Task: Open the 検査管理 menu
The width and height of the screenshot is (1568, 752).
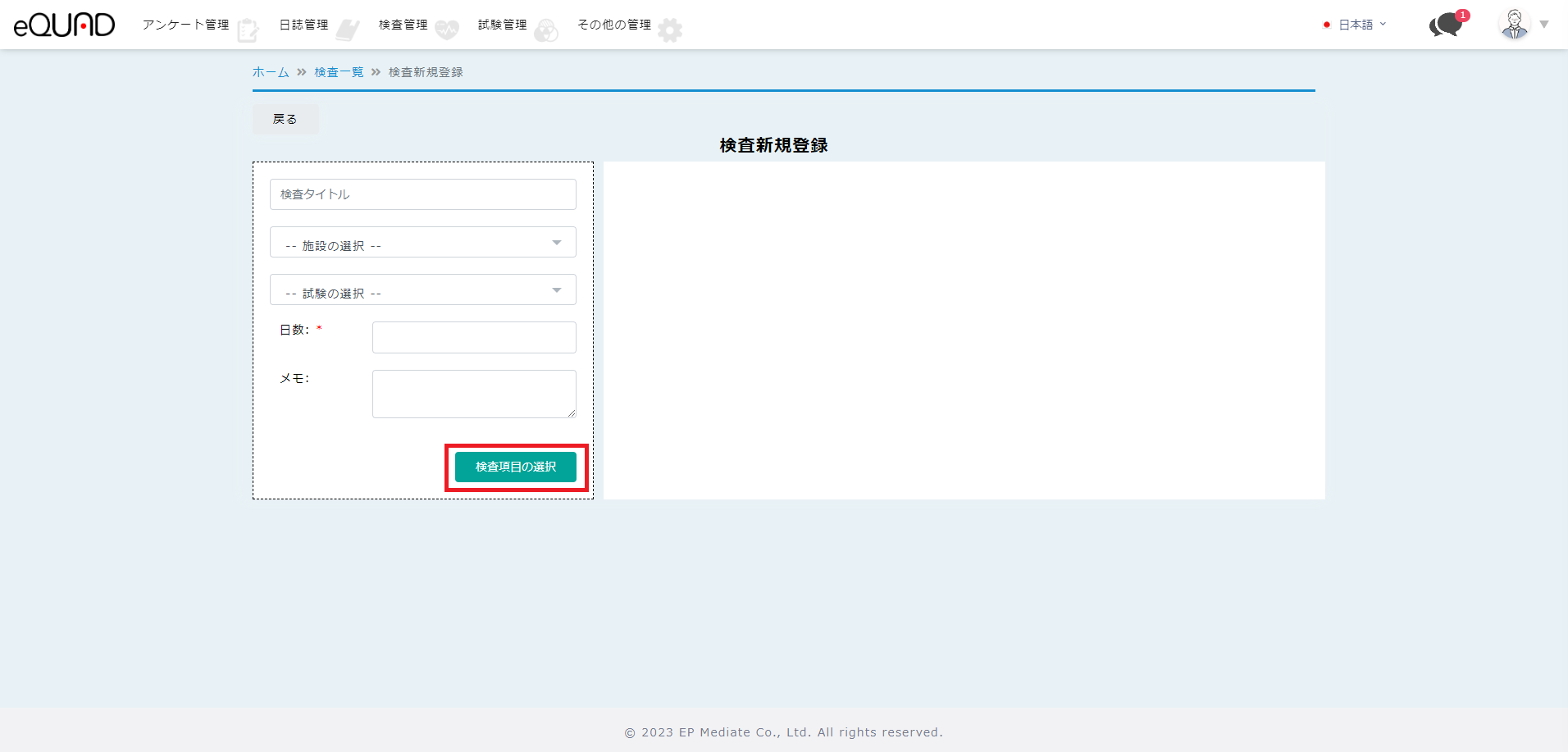Action: pos(403,25)
